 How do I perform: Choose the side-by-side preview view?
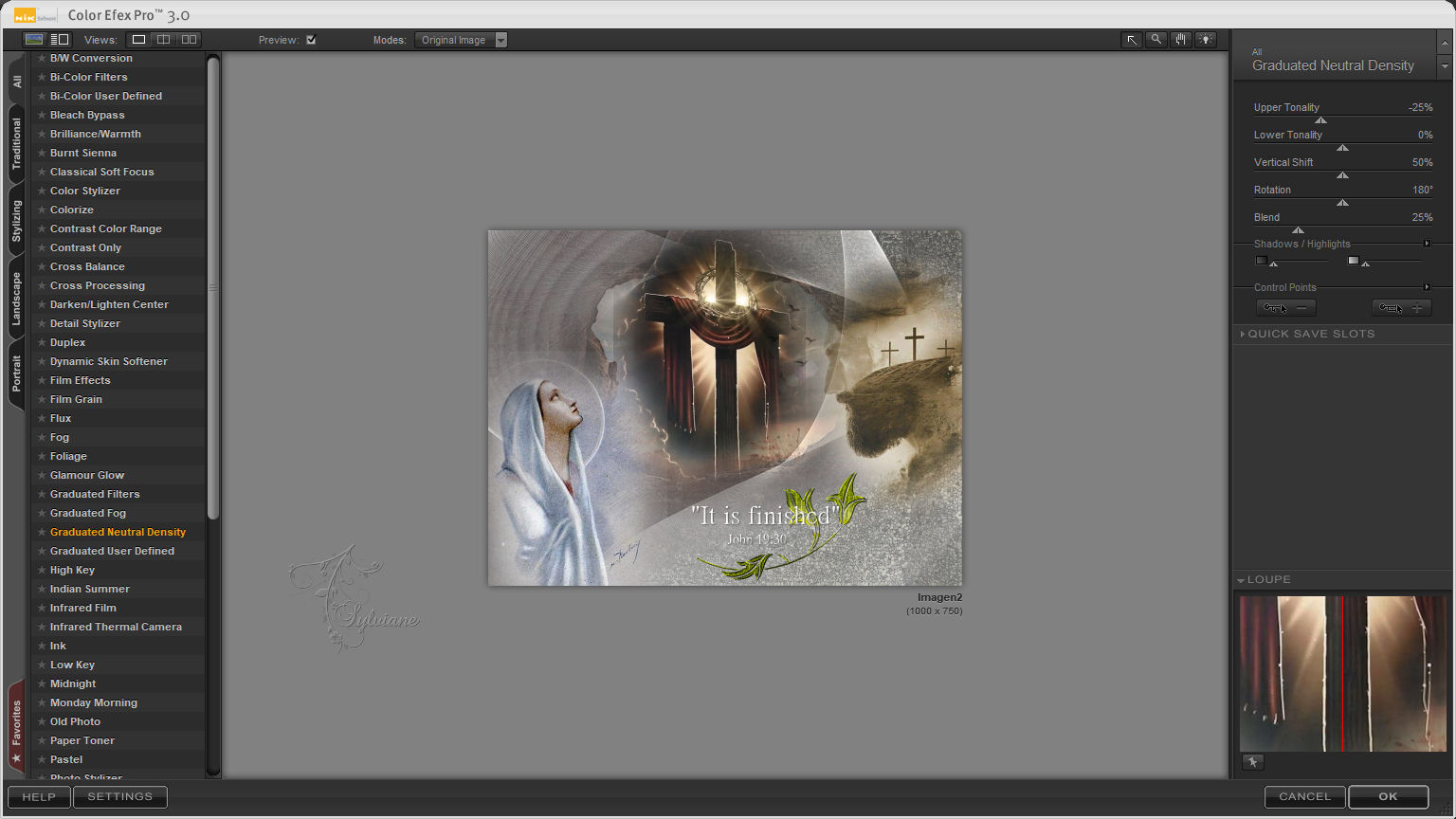tap(189, 40)
